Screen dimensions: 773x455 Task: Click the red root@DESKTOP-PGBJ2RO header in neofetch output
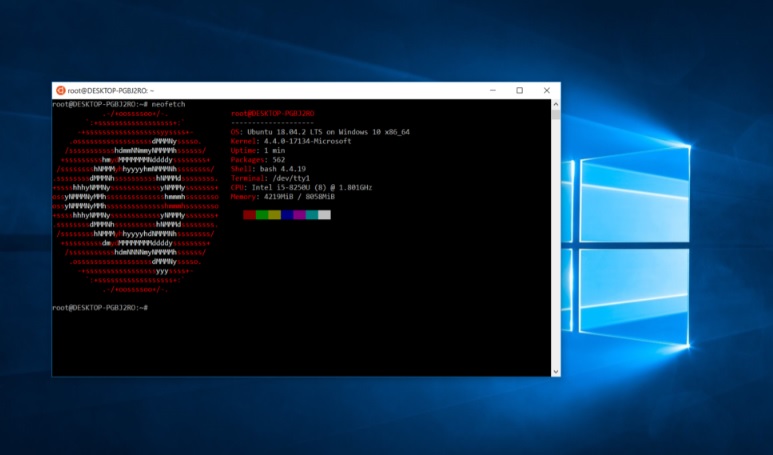click(x=273, y=113)
